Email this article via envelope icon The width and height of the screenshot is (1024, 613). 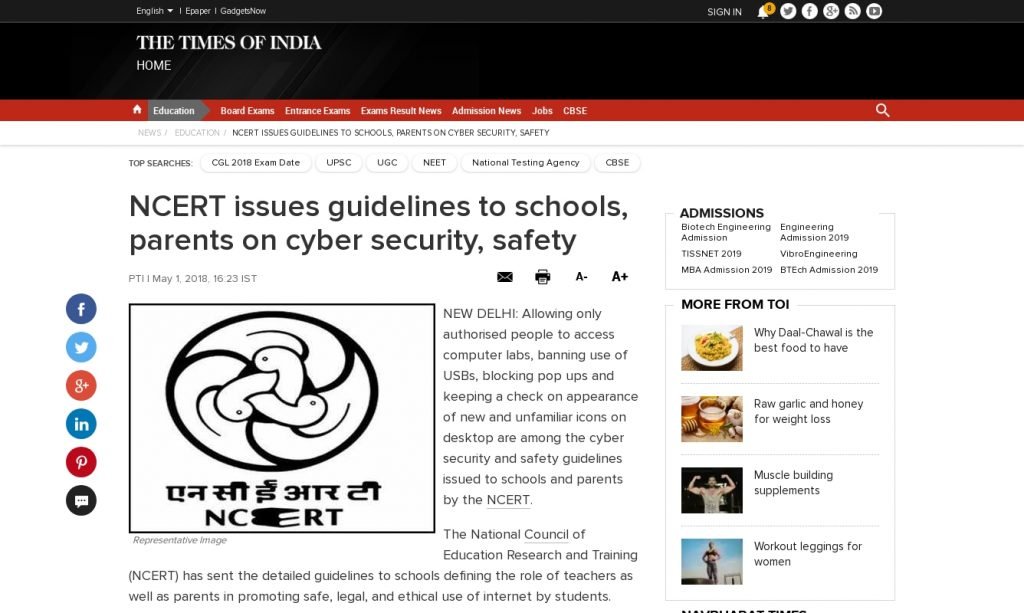[505, 277]
